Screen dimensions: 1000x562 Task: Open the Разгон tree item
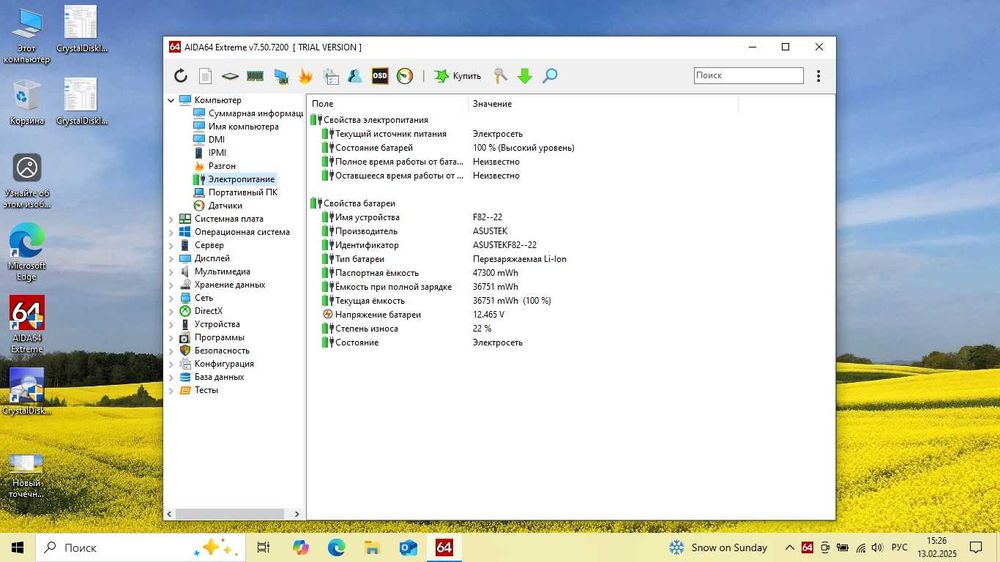221,166
